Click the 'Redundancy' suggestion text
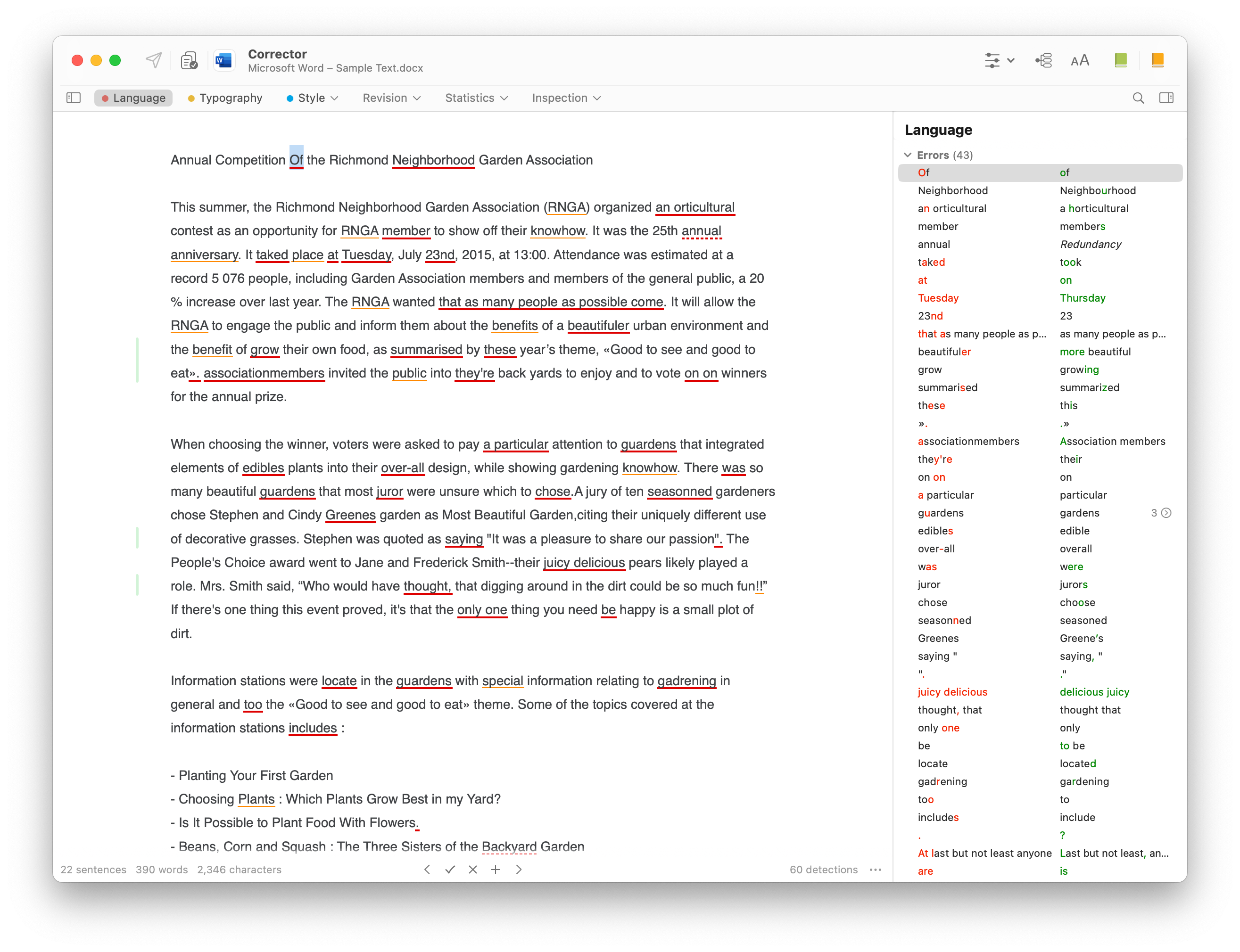Viewport: 1240px width, 952px height. (1091, 244)
